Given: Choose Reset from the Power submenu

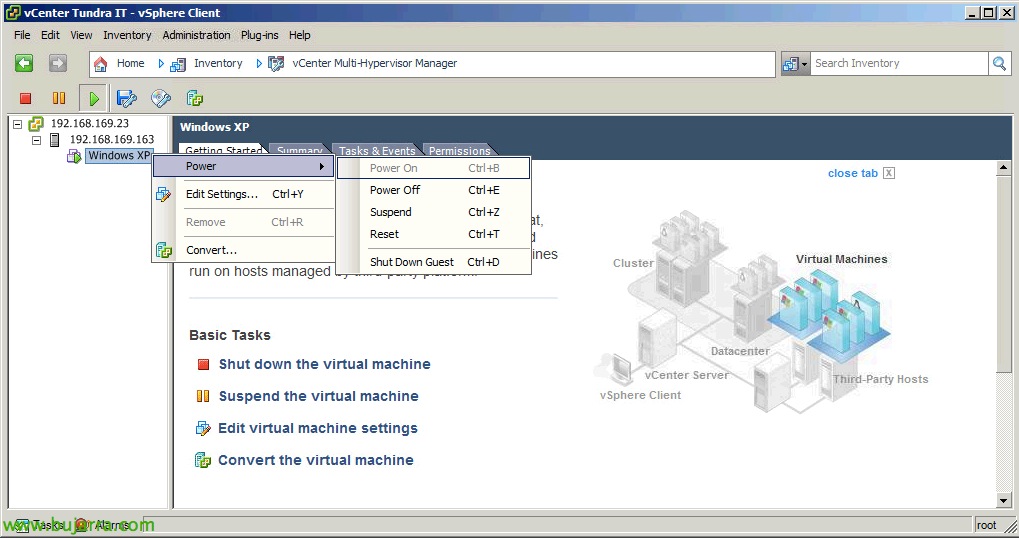Looking at the screenshot, I should click(x=434, y=235).
